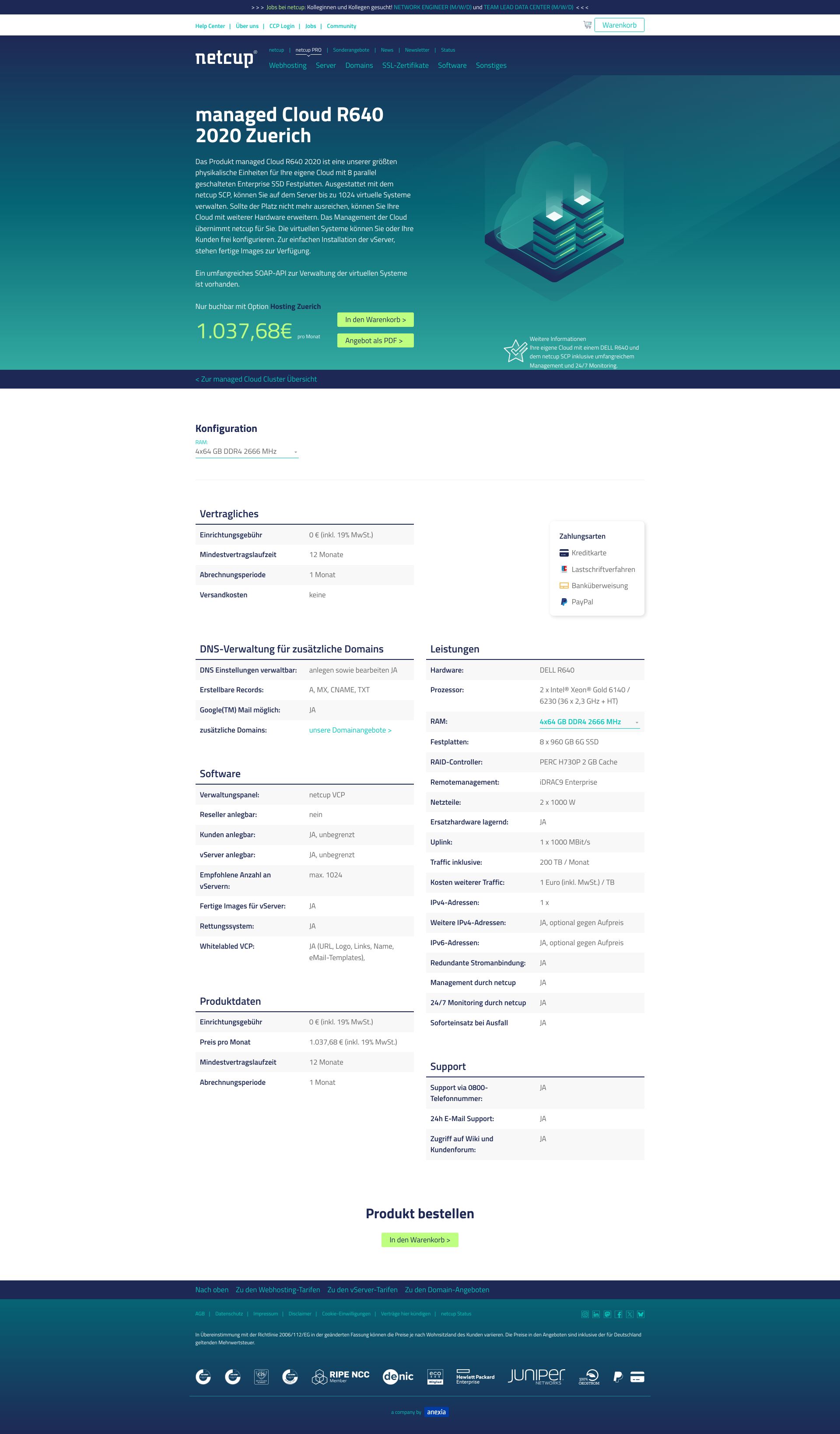Image resolution: width=840 pixels, height=1434 pixels.
Task: Open 'Zu den vServer-Tarifen' footer link
Action: [363, 1290]
